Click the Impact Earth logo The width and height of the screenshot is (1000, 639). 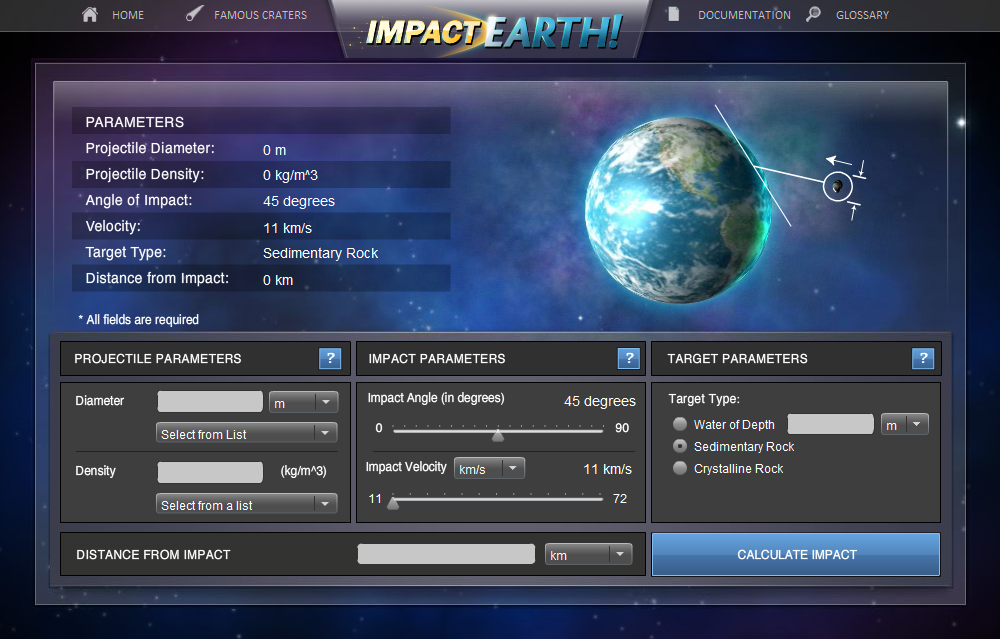point(493,32)
